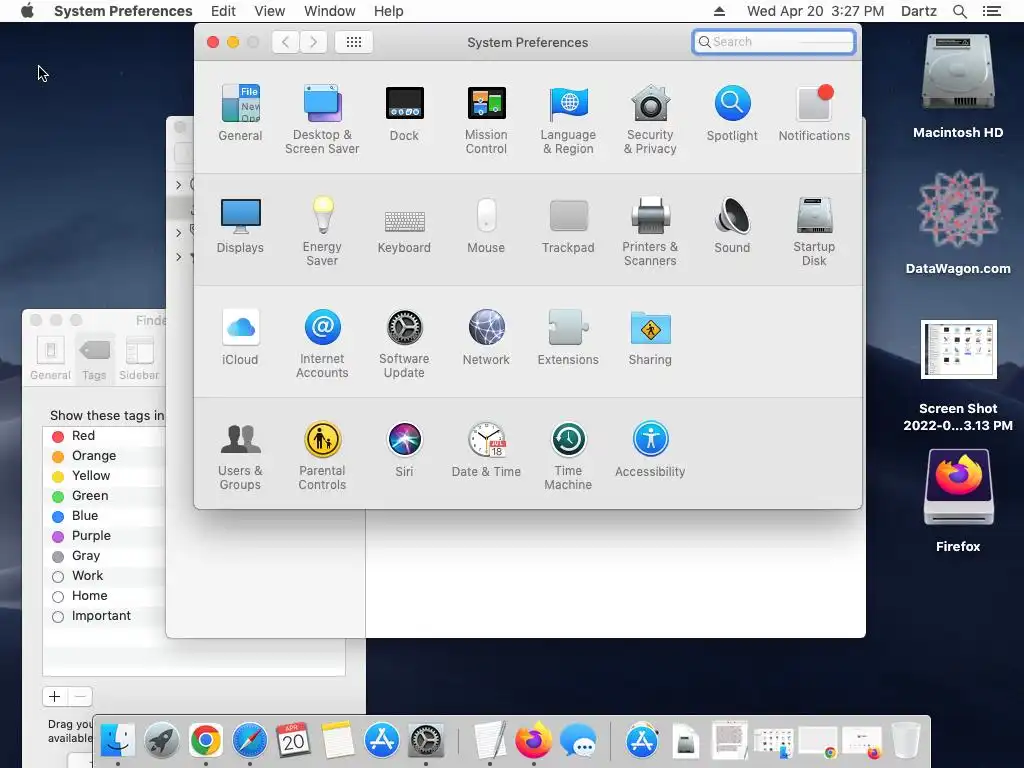Select the Important tag in the list
The width and height of the screenshot is (1024, 768).
click(x=104, y=616)
